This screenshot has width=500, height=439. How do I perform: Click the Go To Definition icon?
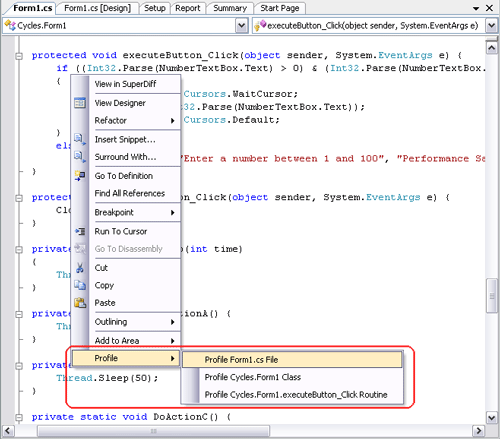click(80, 176)
